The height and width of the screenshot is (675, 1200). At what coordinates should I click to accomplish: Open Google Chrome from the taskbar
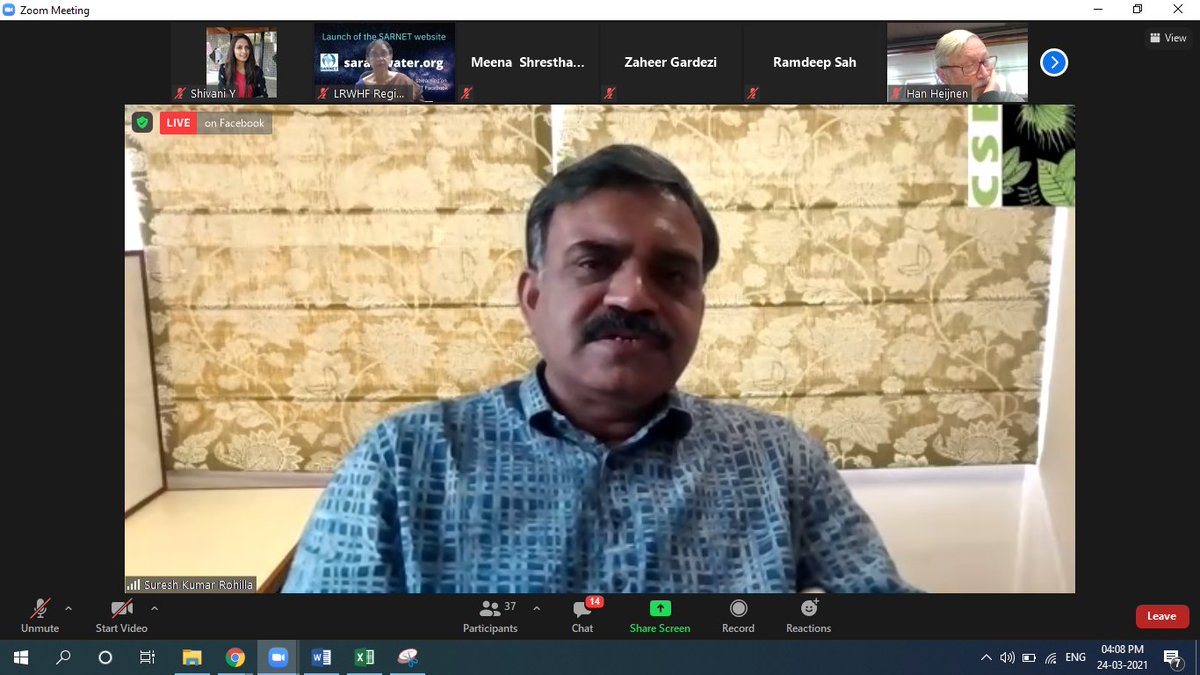pos(235,657)
